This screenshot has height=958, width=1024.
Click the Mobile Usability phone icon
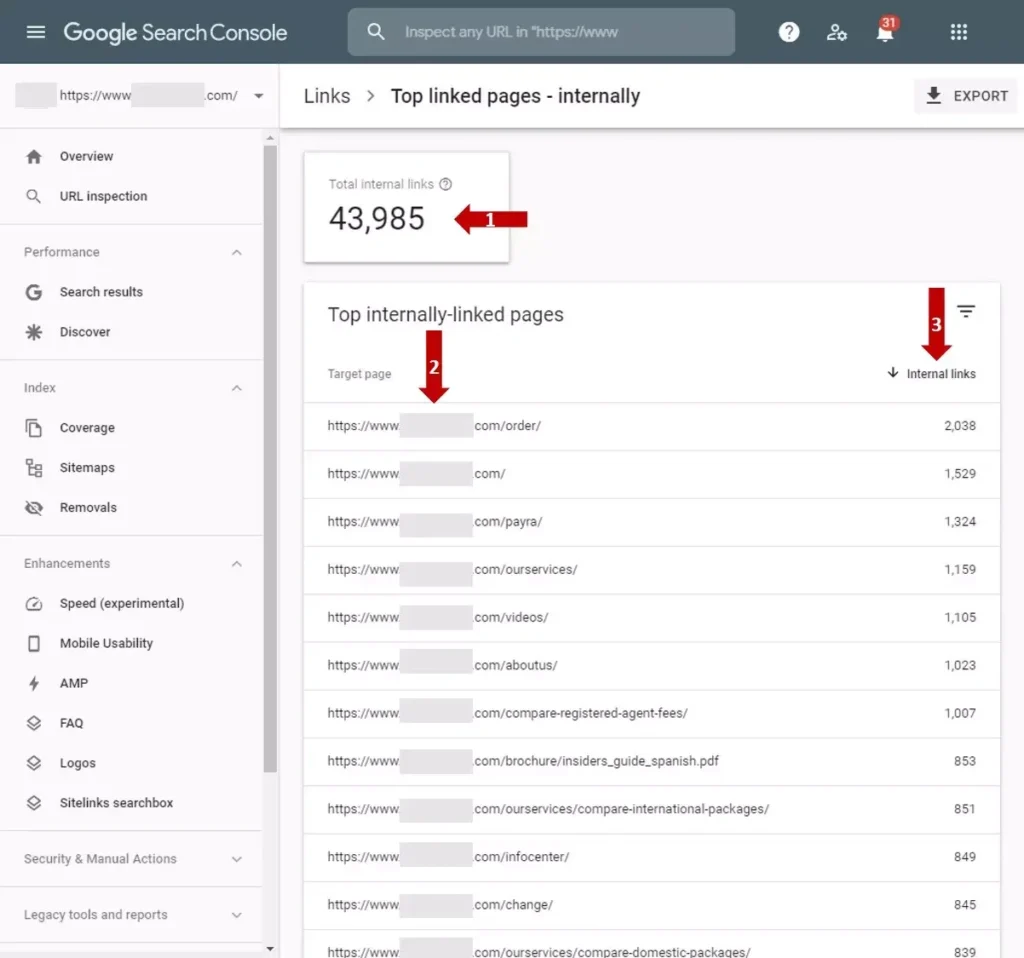(x=34, y=644)
